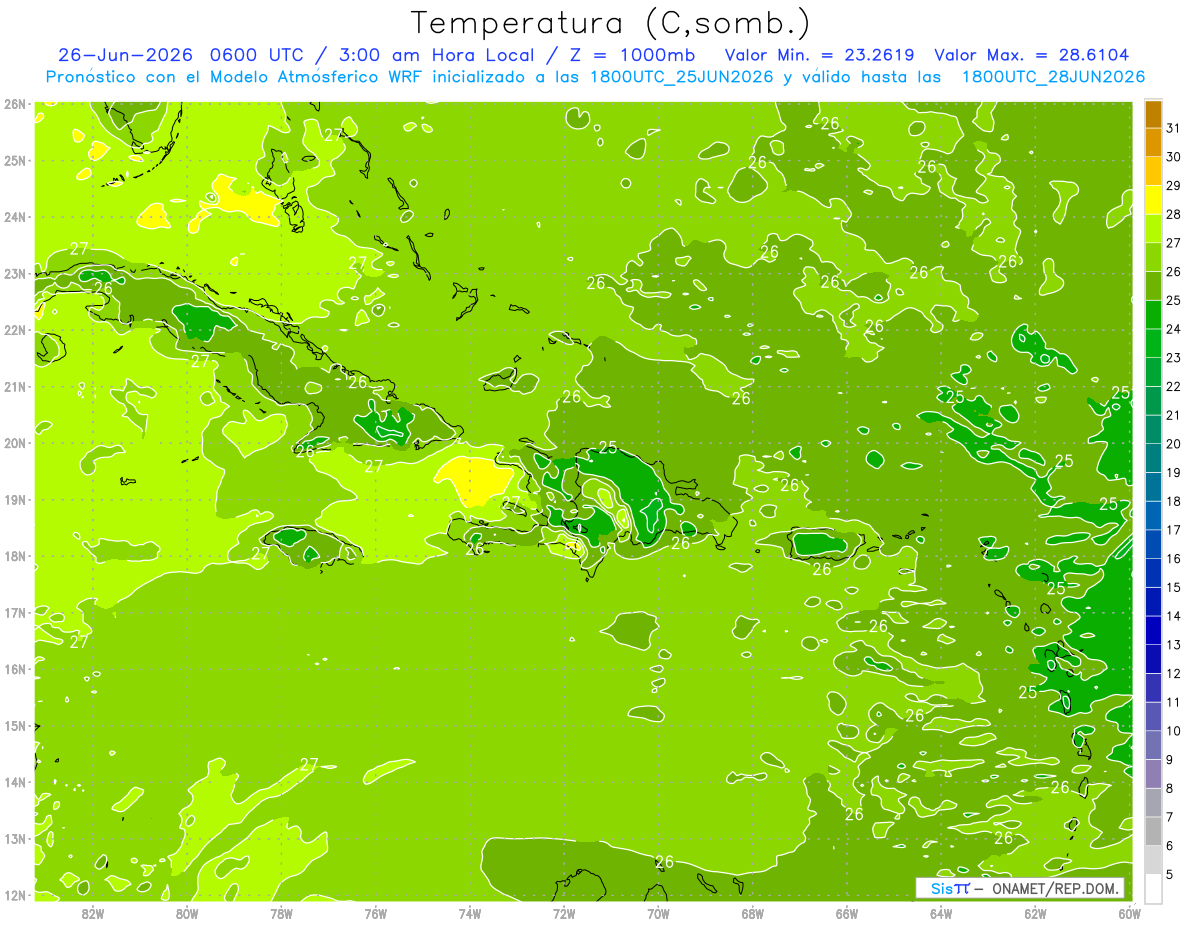
Task: Click the "23N" latitude axis label
Action: click(15, 273)
